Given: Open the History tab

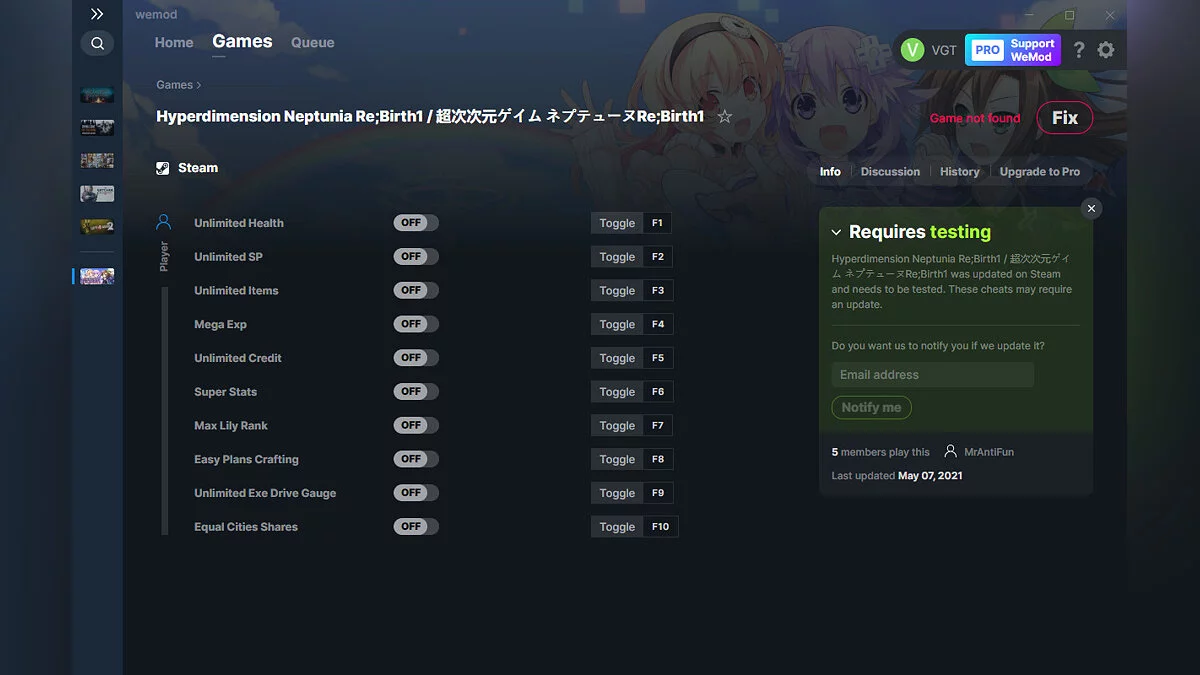Looking at the screenshot, I should click(x=959, y=171).
